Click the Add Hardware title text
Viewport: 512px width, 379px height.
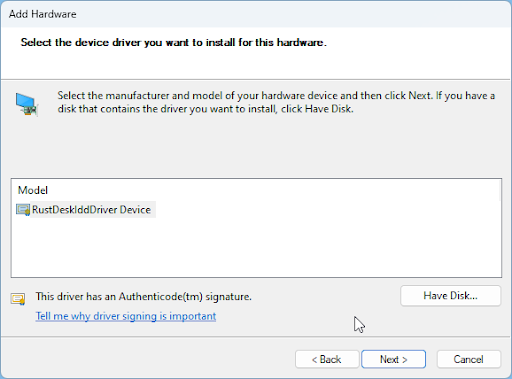point(43,14)
